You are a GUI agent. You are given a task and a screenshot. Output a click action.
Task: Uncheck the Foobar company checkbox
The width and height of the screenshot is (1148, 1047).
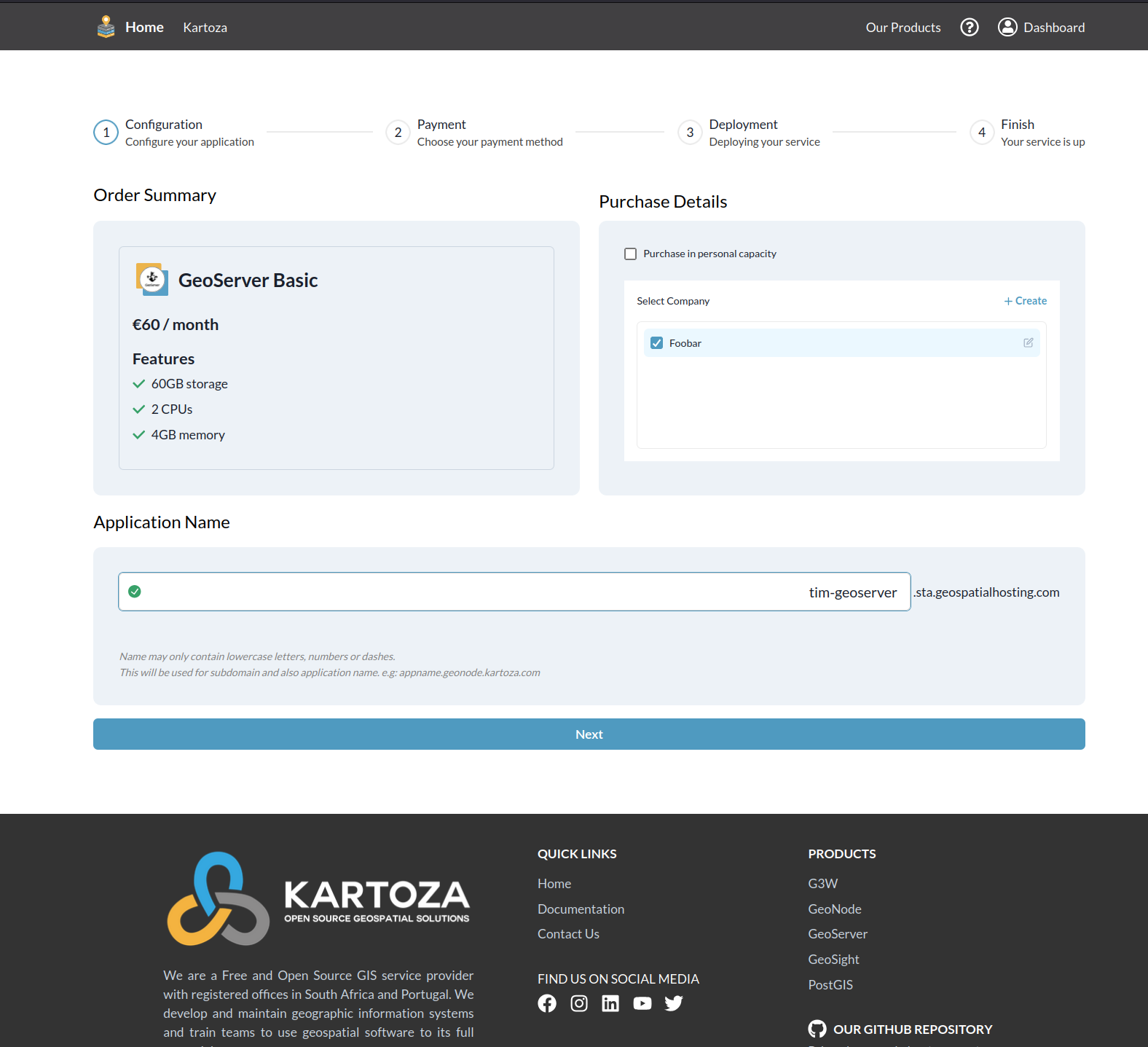[657, 343]
